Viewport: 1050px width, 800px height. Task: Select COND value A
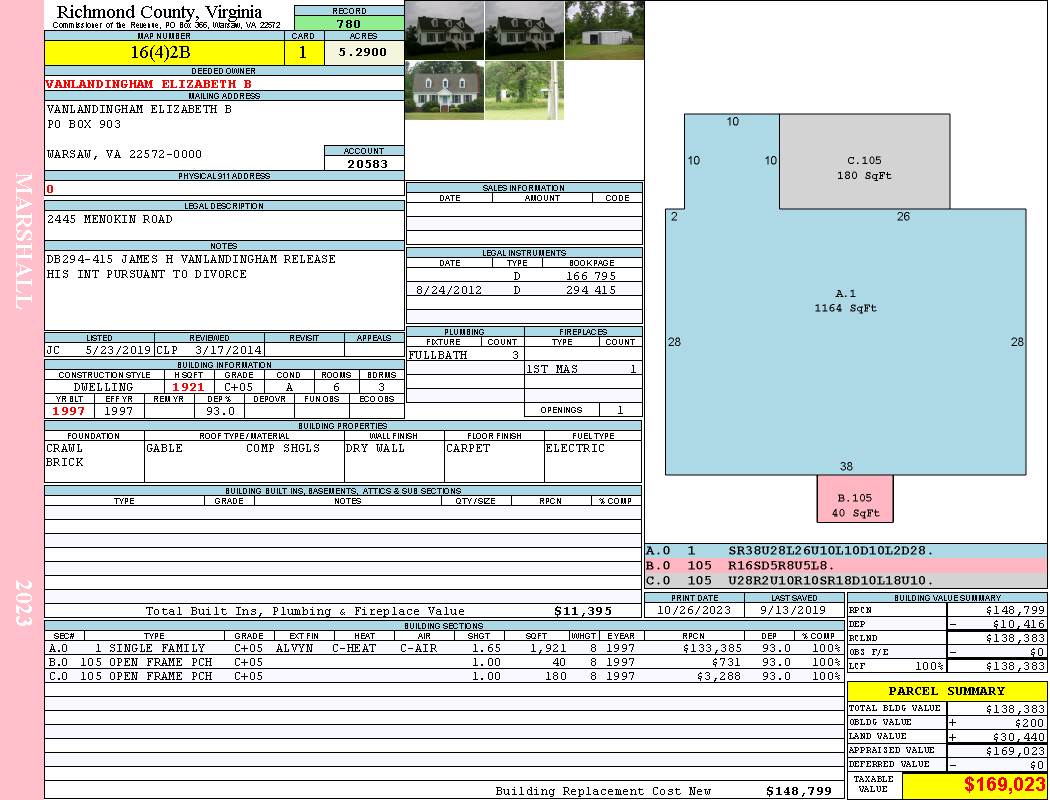pyautogui.click(x=289, y=387)
